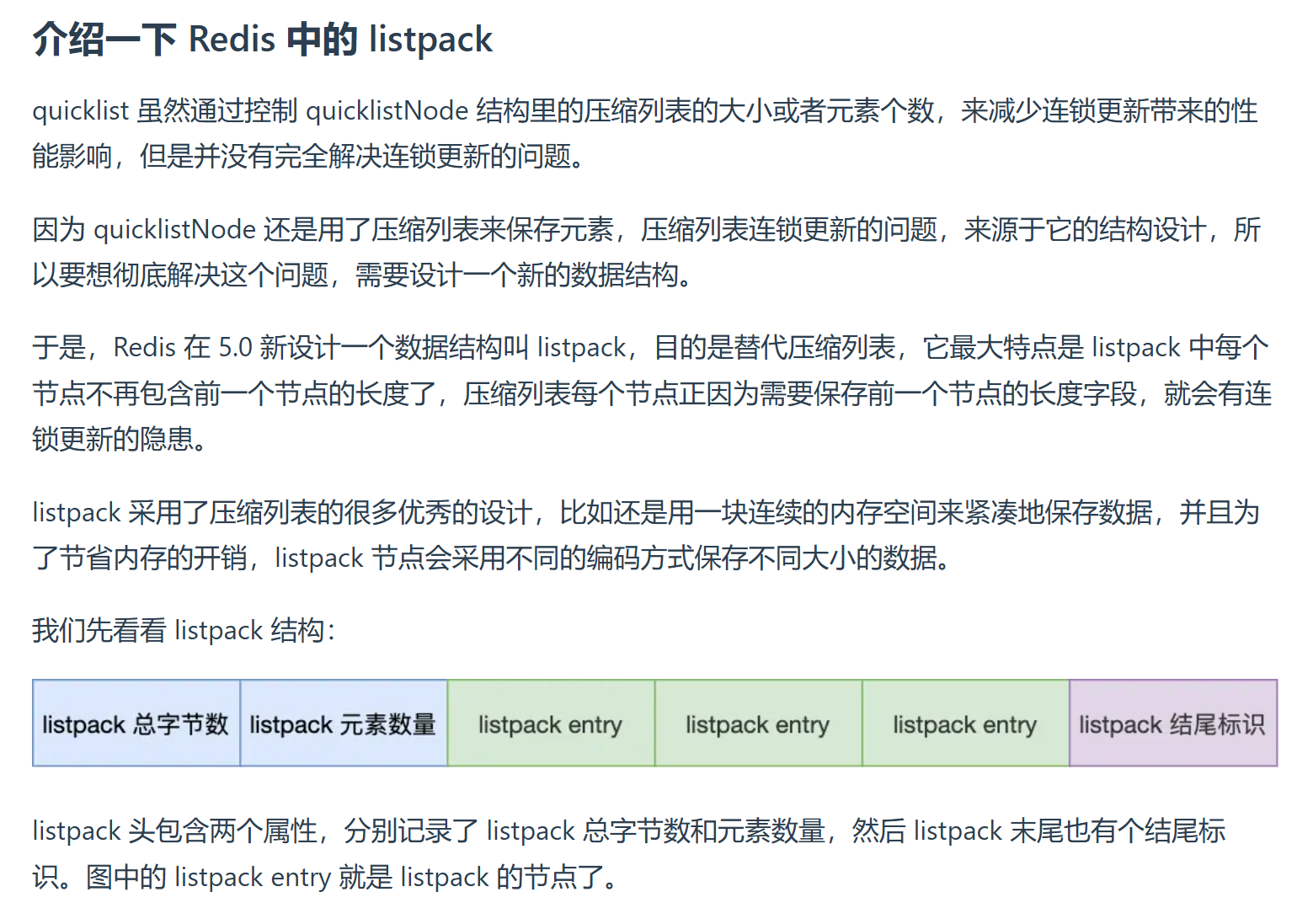
Task: Click the paragraph starting '因为 quicklistNode'
Action: click(647, 252)
